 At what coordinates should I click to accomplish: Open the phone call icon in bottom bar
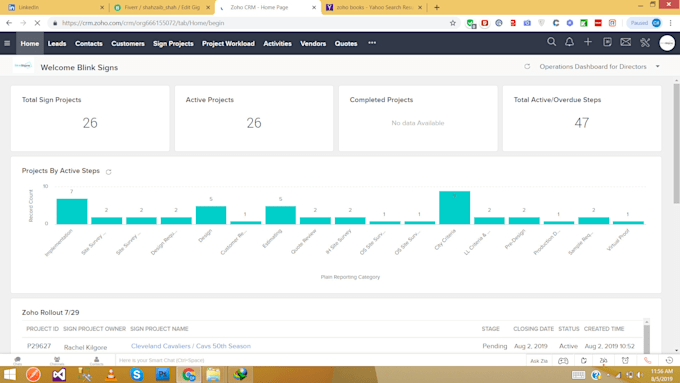pos(647,360)
